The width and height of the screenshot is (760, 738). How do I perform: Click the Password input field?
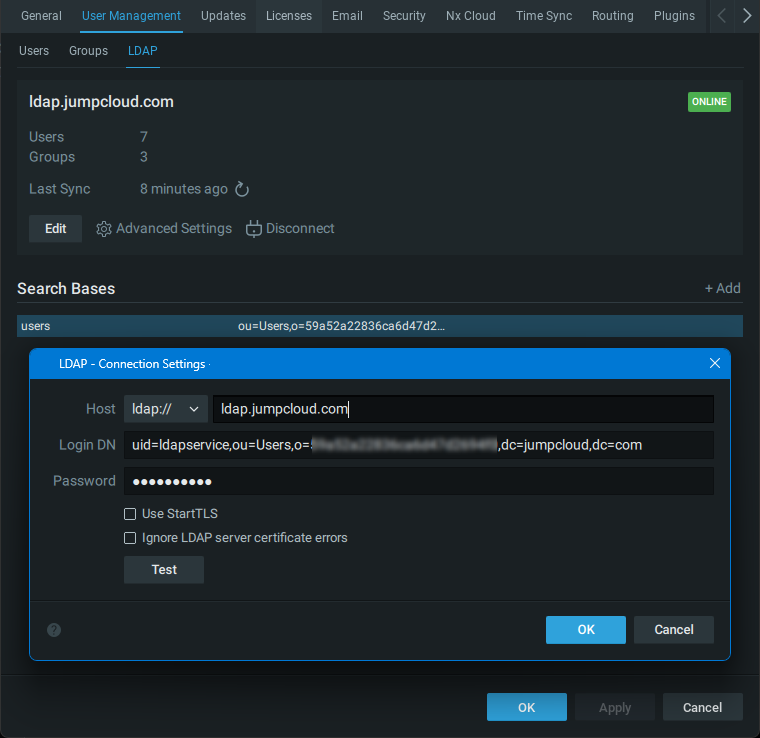pos(419,481)
